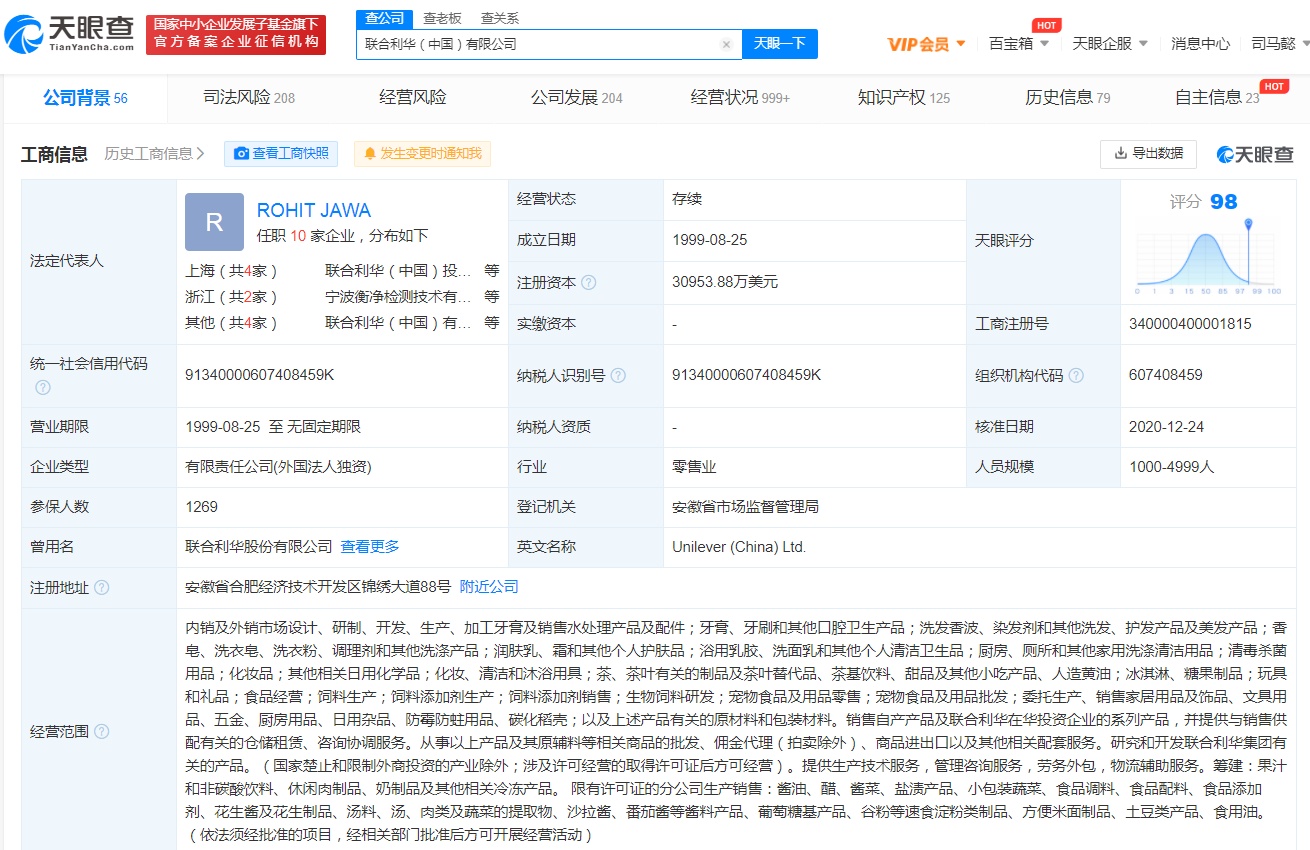Click the 查看更多 link for former names

(370, 546)
